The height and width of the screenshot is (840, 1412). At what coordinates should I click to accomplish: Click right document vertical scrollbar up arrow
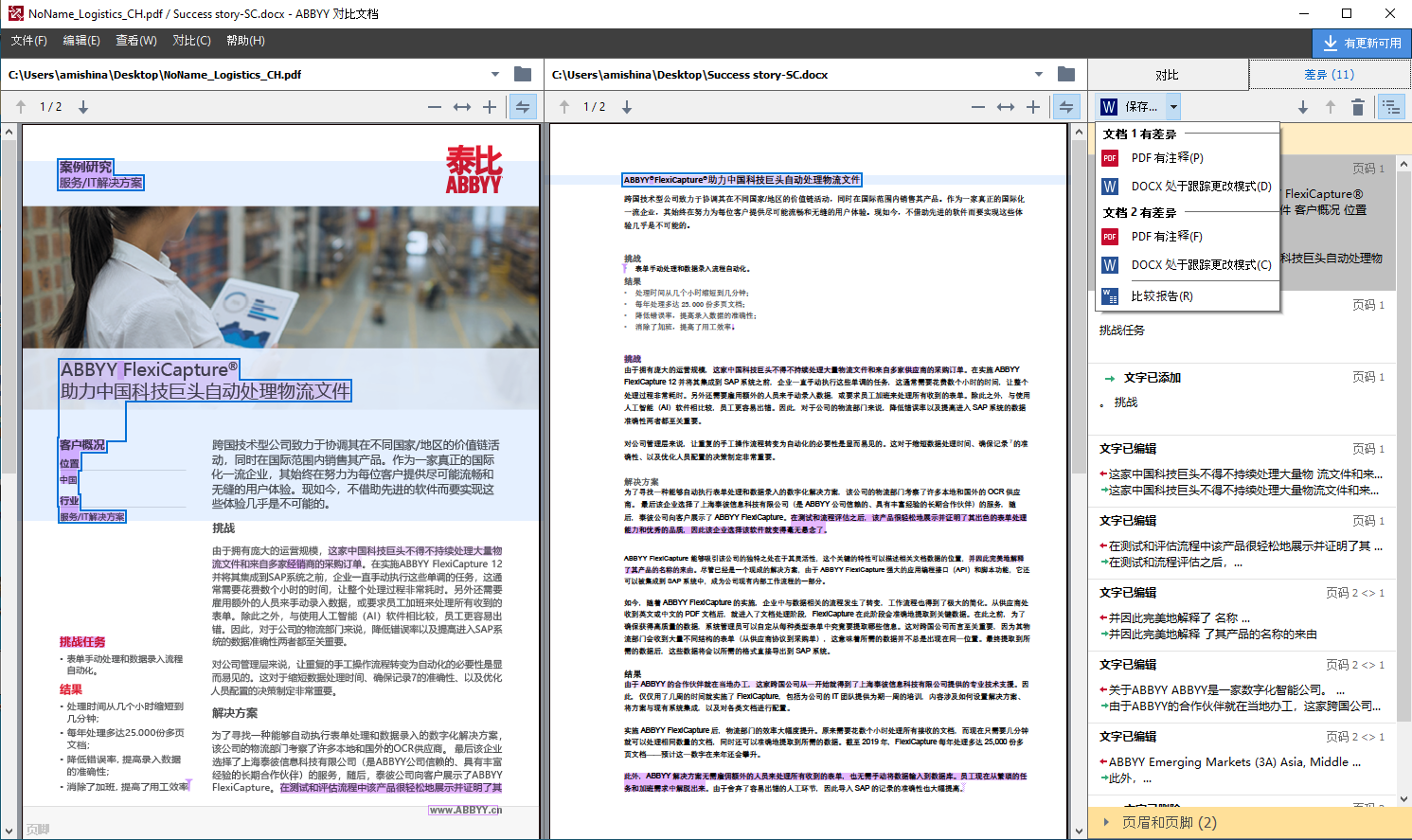[1079, 132]
